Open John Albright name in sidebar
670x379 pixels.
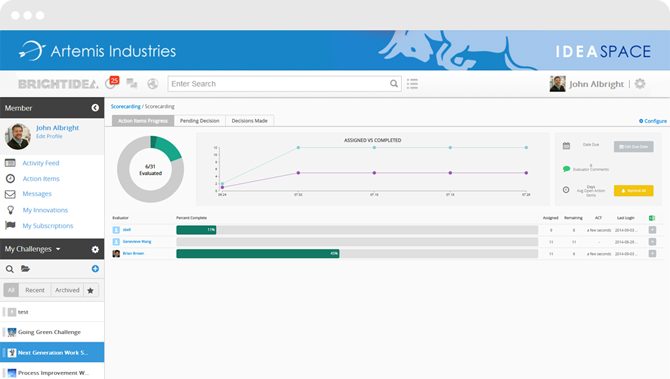tap(57, 128)
